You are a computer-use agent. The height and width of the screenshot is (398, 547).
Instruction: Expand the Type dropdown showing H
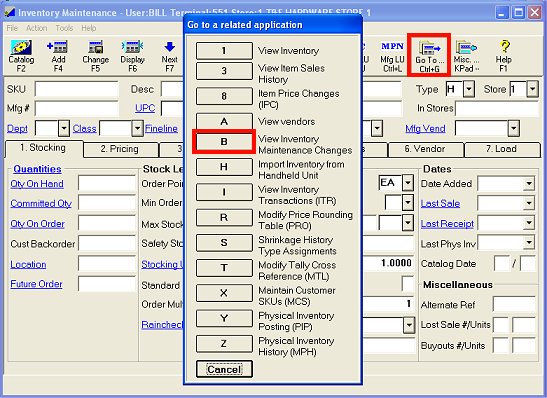coord(469,89)
